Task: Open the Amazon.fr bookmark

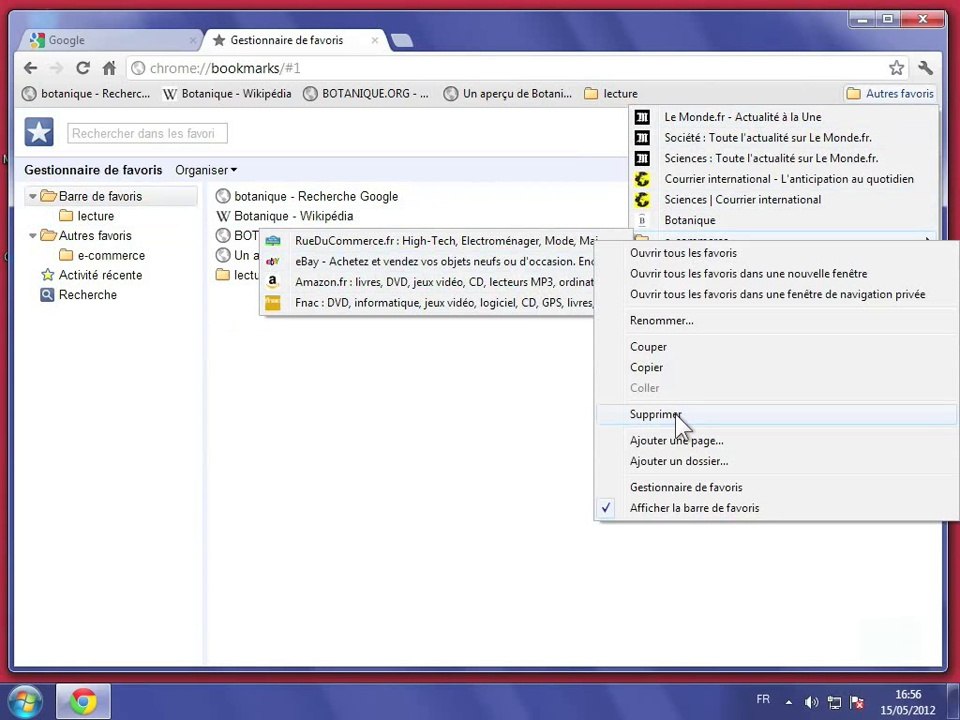Action: click(x=429, y=282)
